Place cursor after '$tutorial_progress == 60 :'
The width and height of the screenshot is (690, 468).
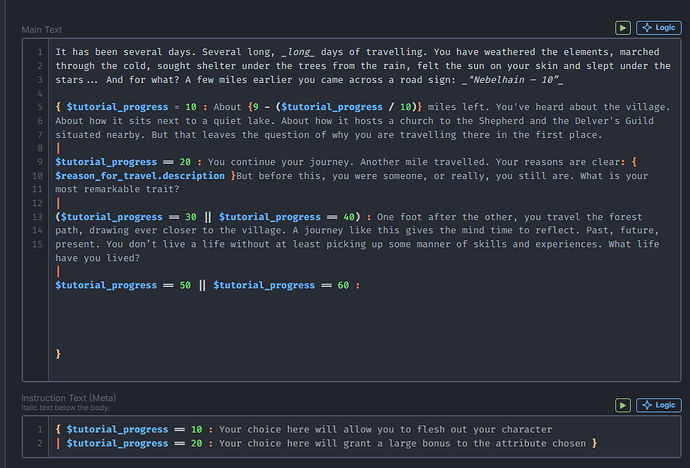pos(362,285)
